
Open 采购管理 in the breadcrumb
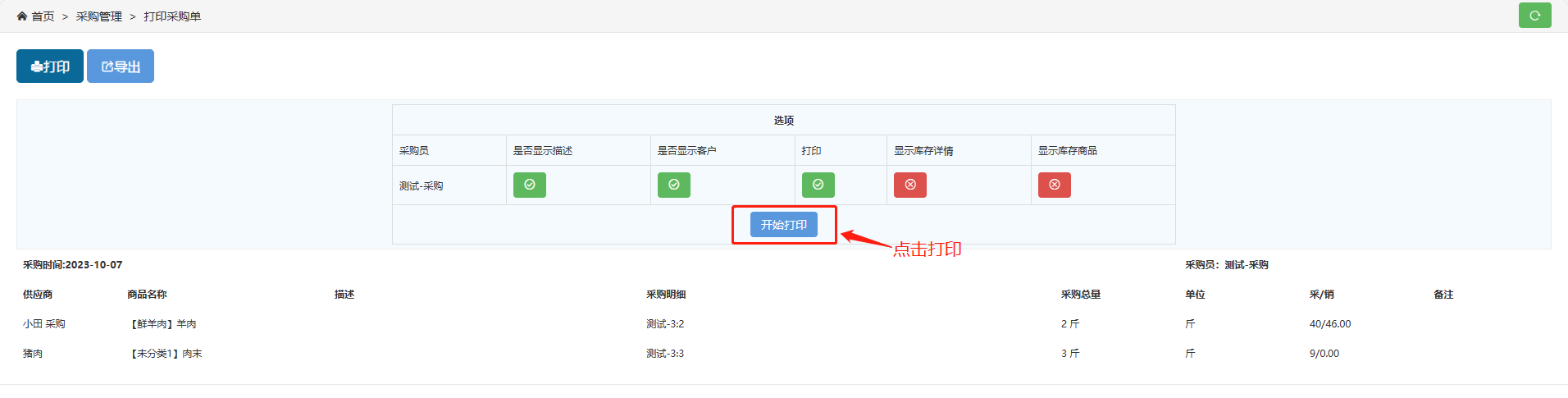coord(99,16)
